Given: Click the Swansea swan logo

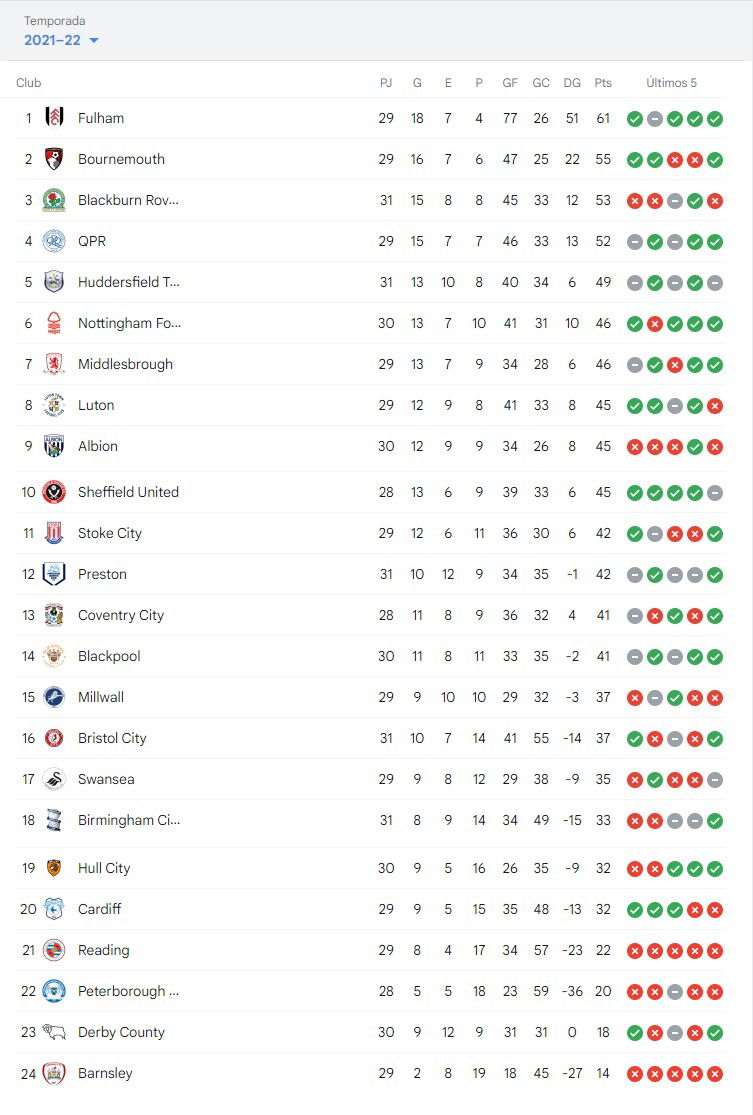Looking at the screenshot, I should tap(54, 779).
